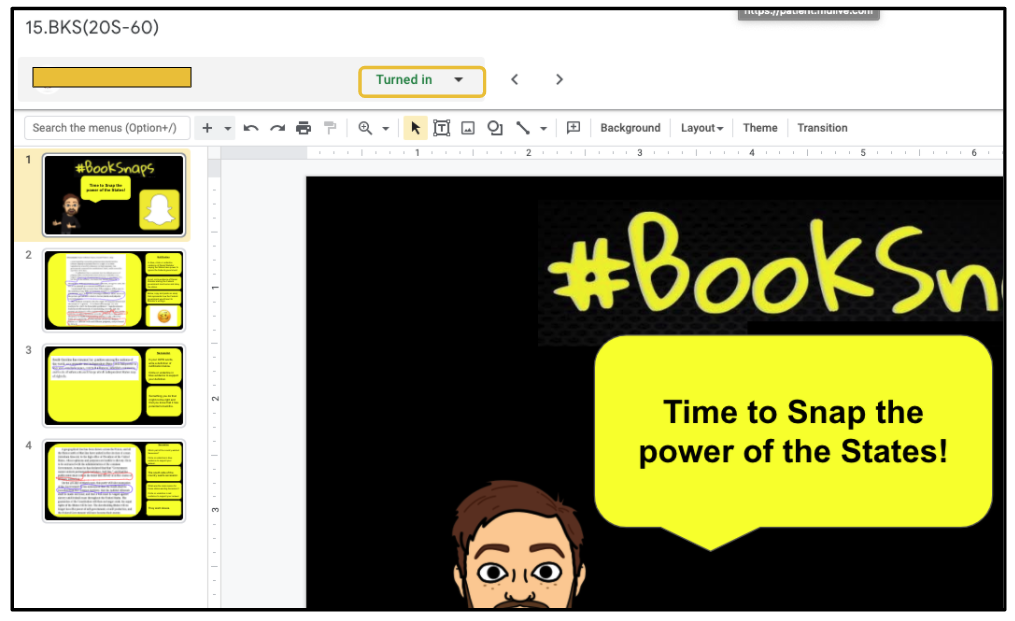This screenshot has height=621, width=1015.
Task: Select slide 1 thumbnail
Action: coord(114,195)
